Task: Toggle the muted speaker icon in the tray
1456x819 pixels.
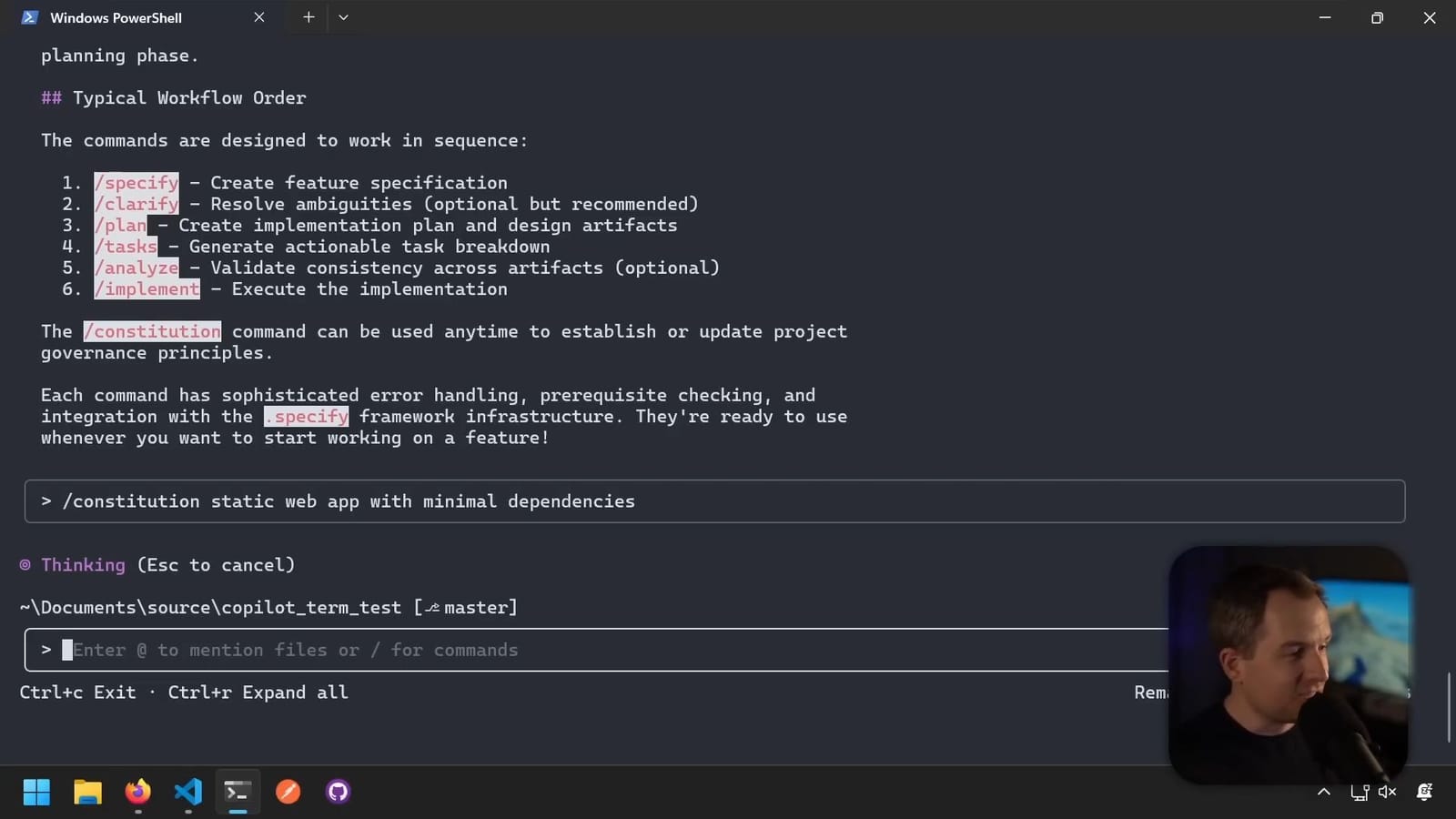Action: (1387, 792)
